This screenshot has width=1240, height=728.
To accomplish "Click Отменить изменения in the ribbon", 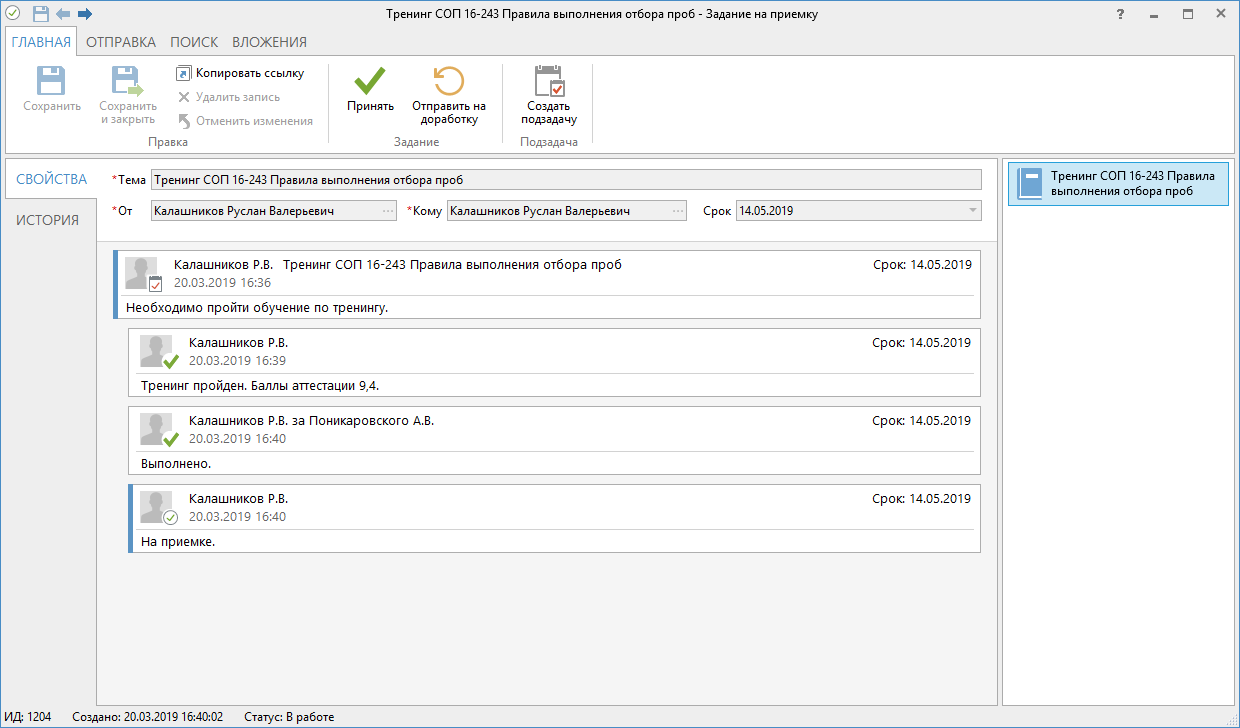I will tap(245, 121).
